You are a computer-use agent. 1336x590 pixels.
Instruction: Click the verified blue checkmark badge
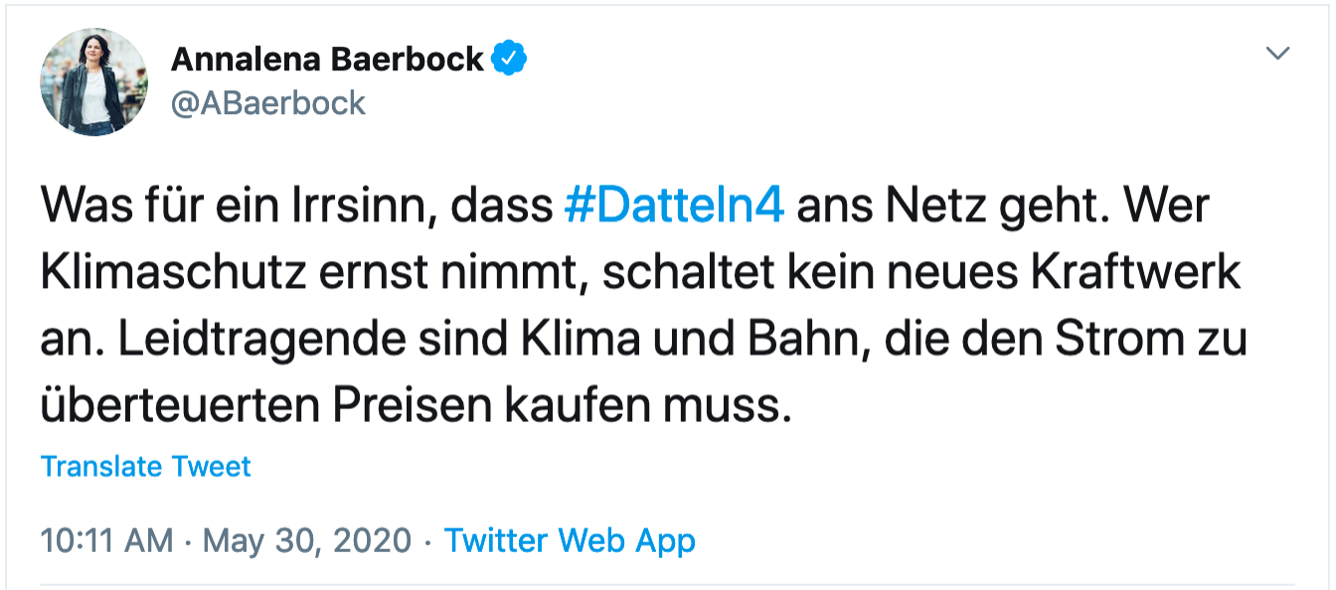tap(511, 60)
